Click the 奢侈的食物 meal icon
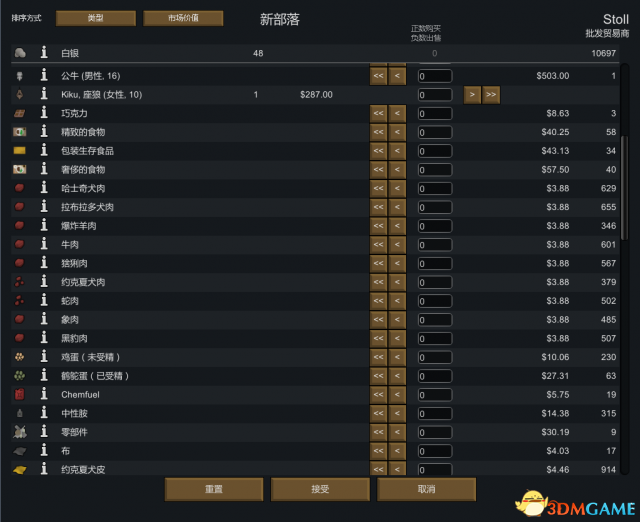The height and width of the screenshot is (522, 640). pyautogui.click(x=20, y=169)
